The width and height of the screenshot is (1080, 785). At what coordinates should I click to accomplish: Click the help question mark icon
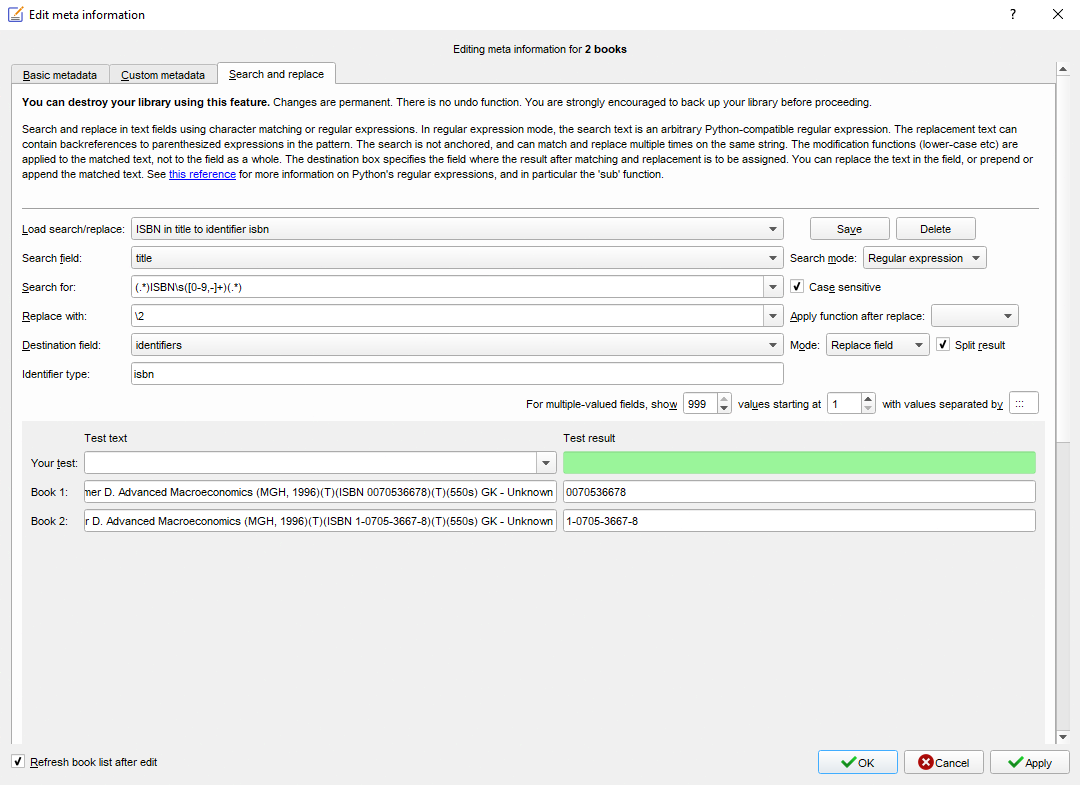tap(1012, 14)
